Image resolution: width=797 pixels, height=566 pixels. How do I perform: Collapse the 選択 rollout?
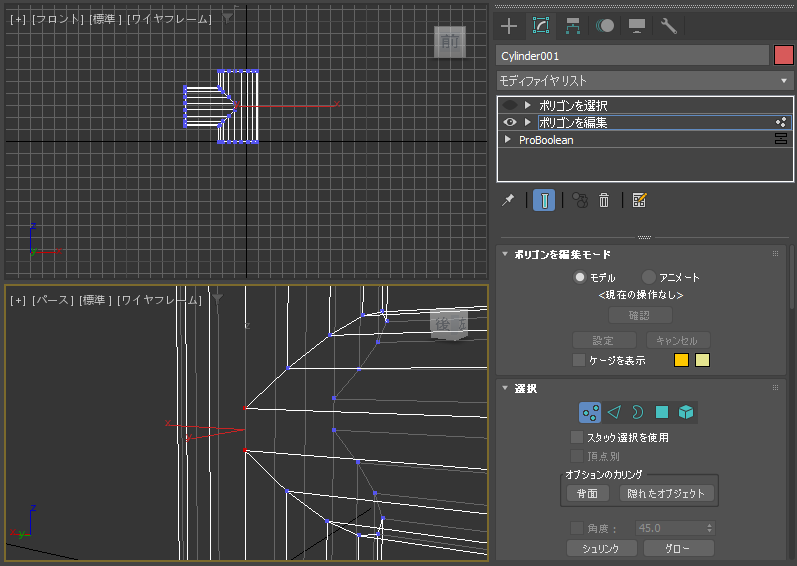[x=505, y=388]
